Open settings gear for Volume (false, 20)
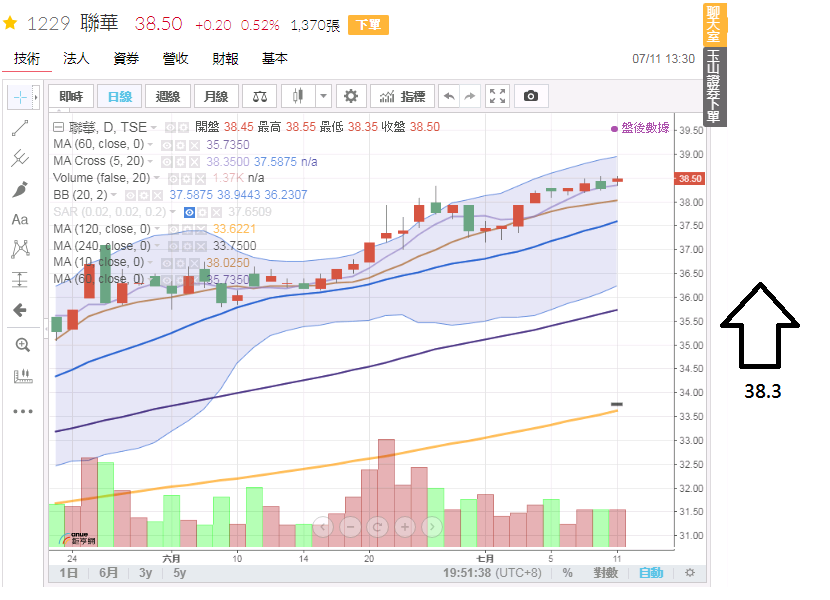This screenshot has height=600, width=830. click(187, 178)
